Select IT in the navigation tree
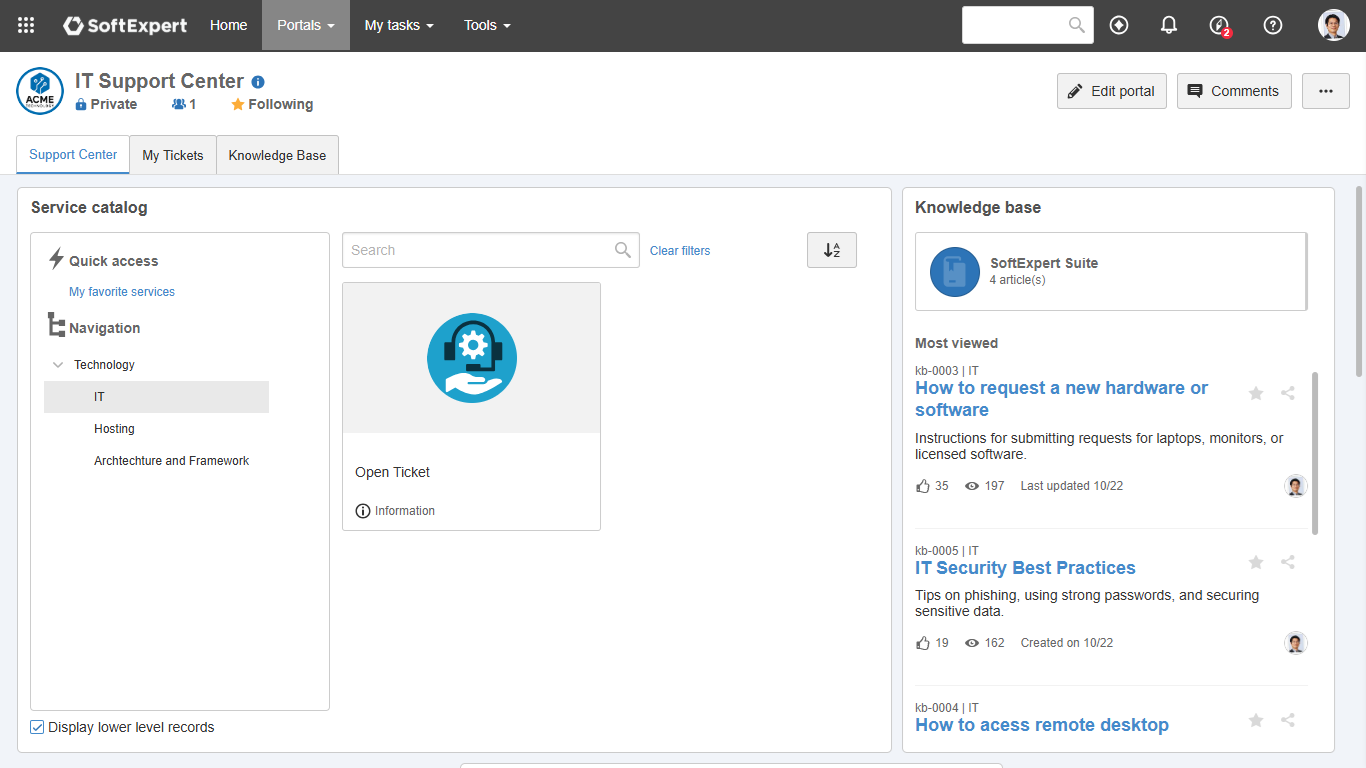Viewport: 1366px width, 768px height. click(156, 397)
